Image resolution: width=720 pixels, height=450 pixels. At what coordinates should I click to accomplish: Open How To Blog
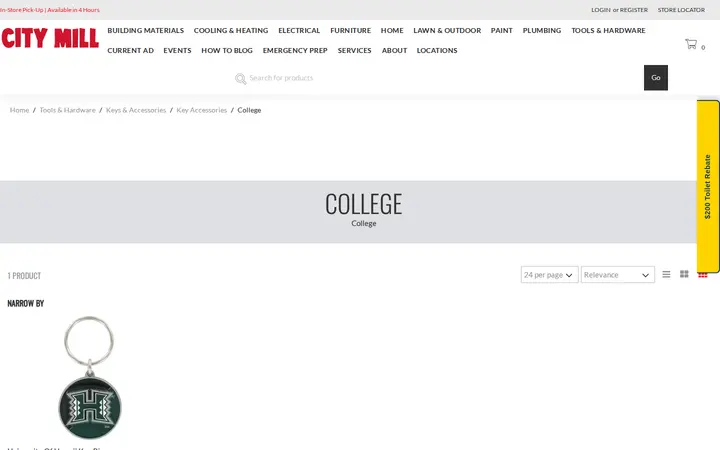click(227, 51)
